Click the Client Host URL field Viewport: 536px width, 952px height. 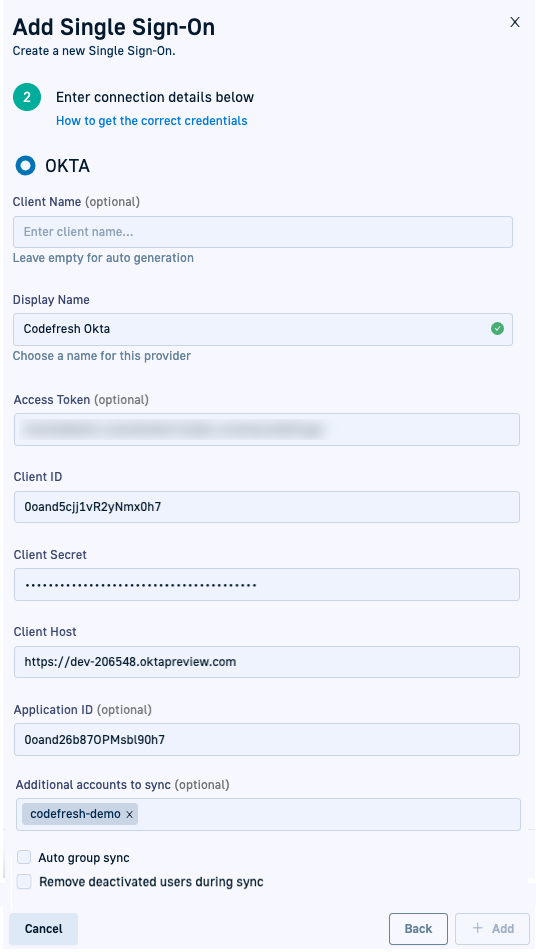[266, 662]
